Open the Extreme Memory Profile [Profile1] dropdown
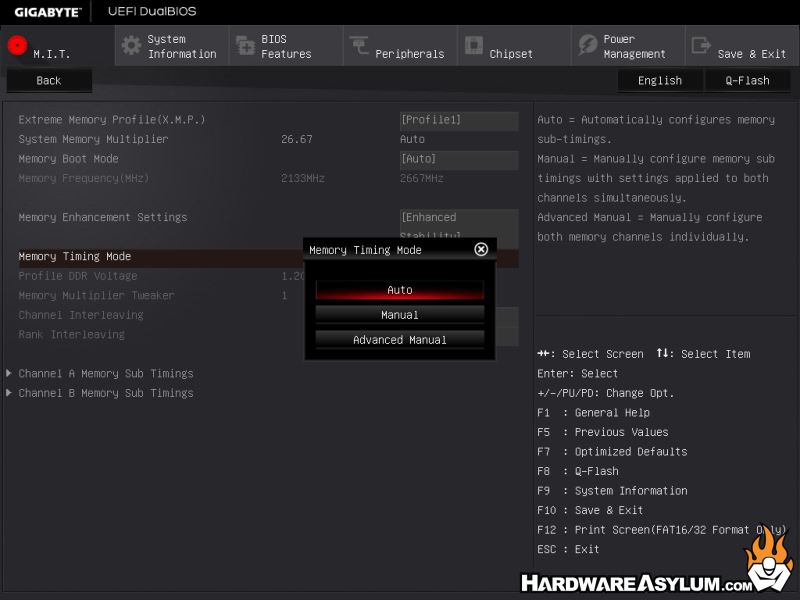 pos(458,120)
